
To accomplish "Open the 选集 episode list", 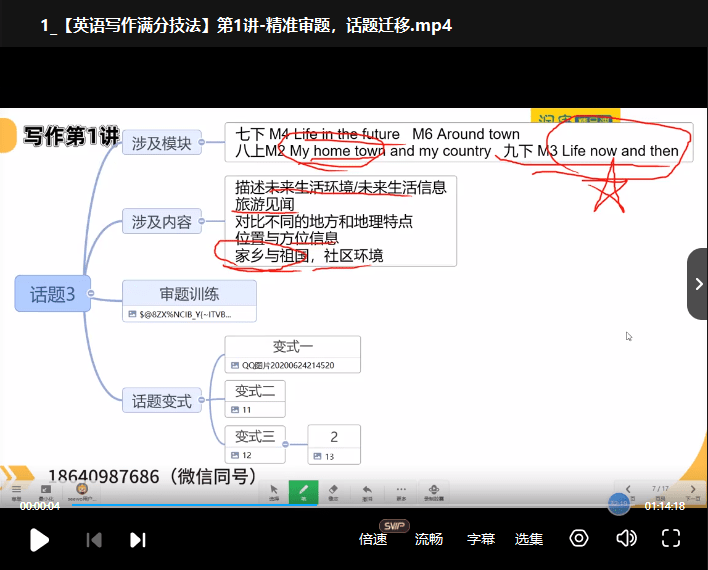I will (529, 539).
